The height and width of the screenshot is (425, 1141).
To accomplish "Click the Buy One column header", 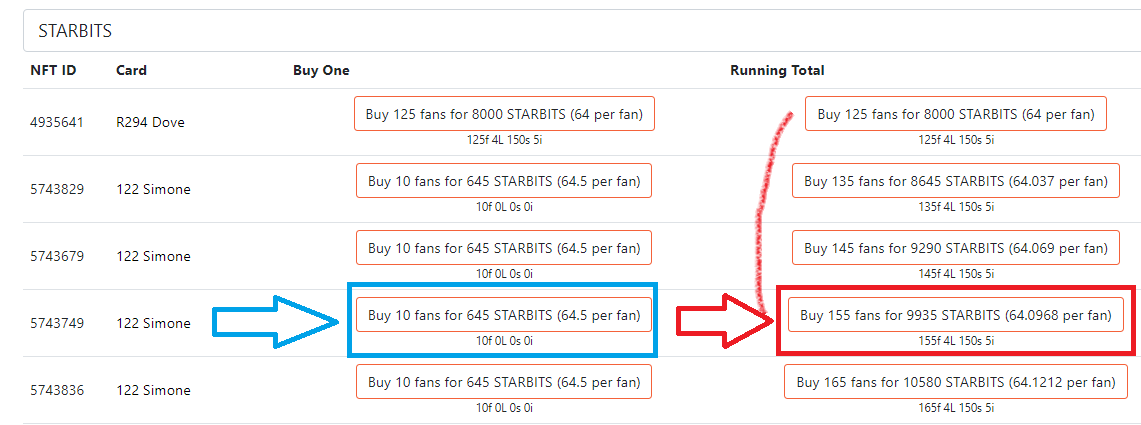I will pyautogui.click(x=321, y=71).
